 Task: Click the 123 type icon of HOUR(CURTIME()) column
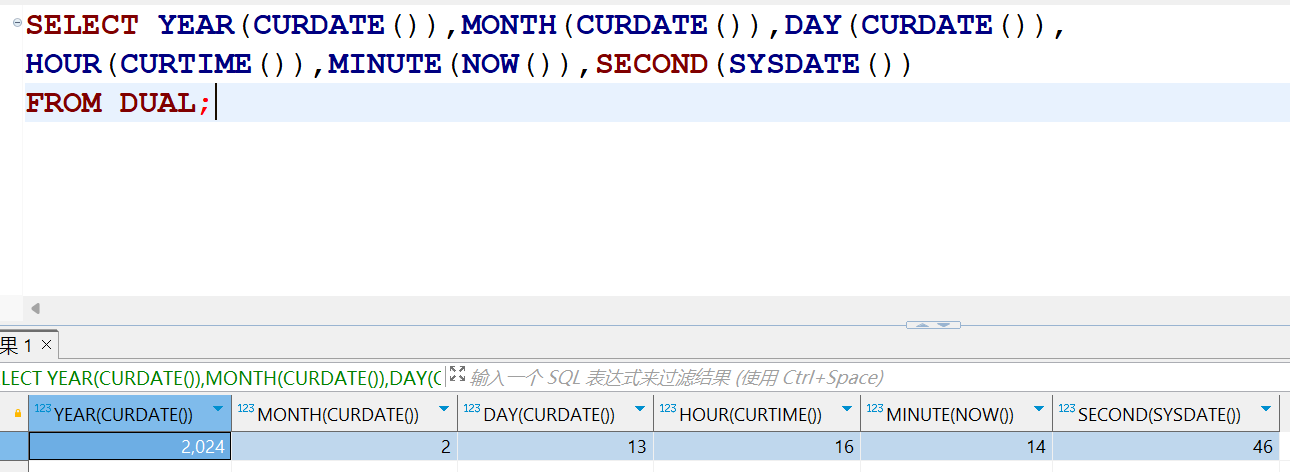point(668,409)
